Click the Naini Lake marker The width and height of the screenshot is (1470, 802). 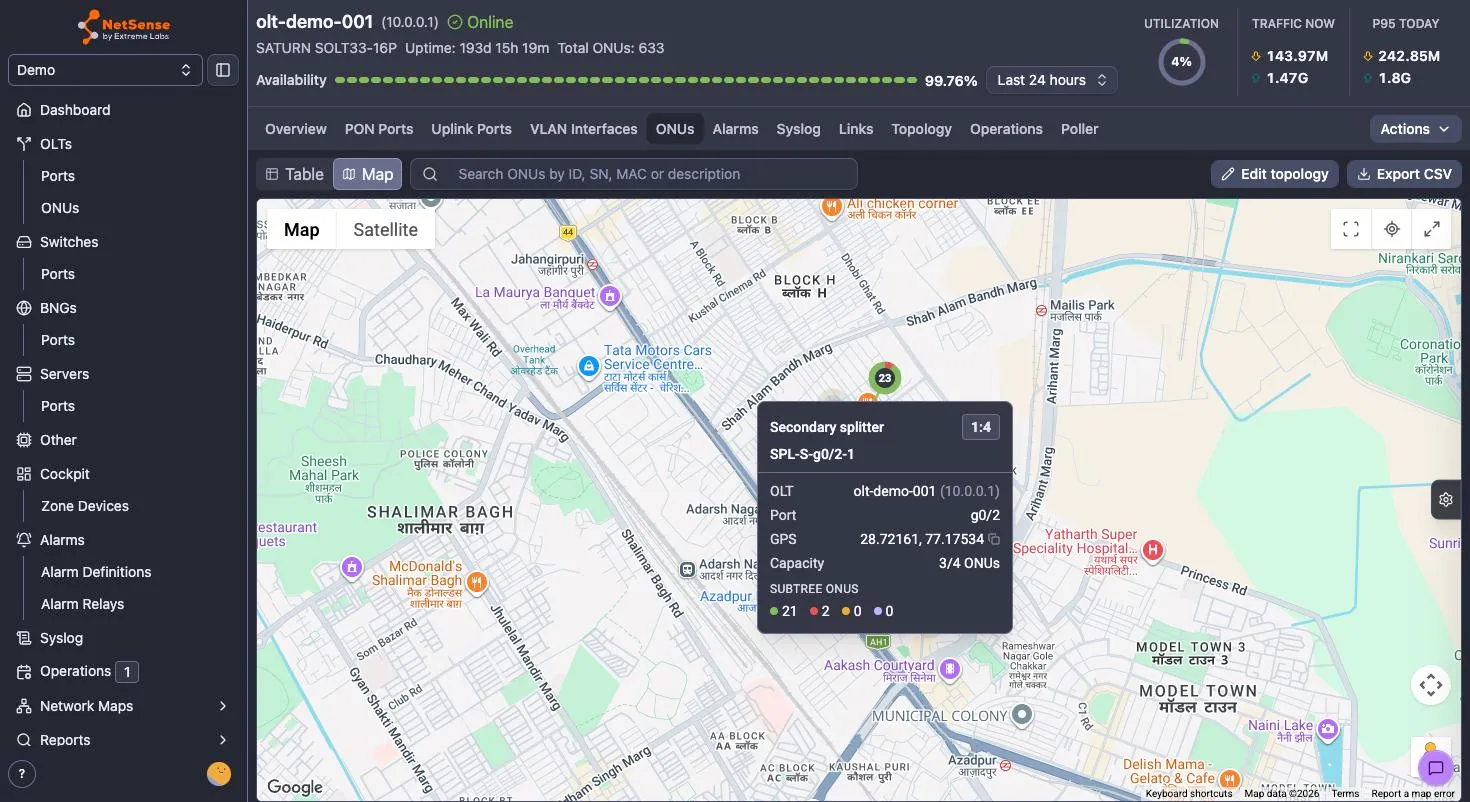1328,729
